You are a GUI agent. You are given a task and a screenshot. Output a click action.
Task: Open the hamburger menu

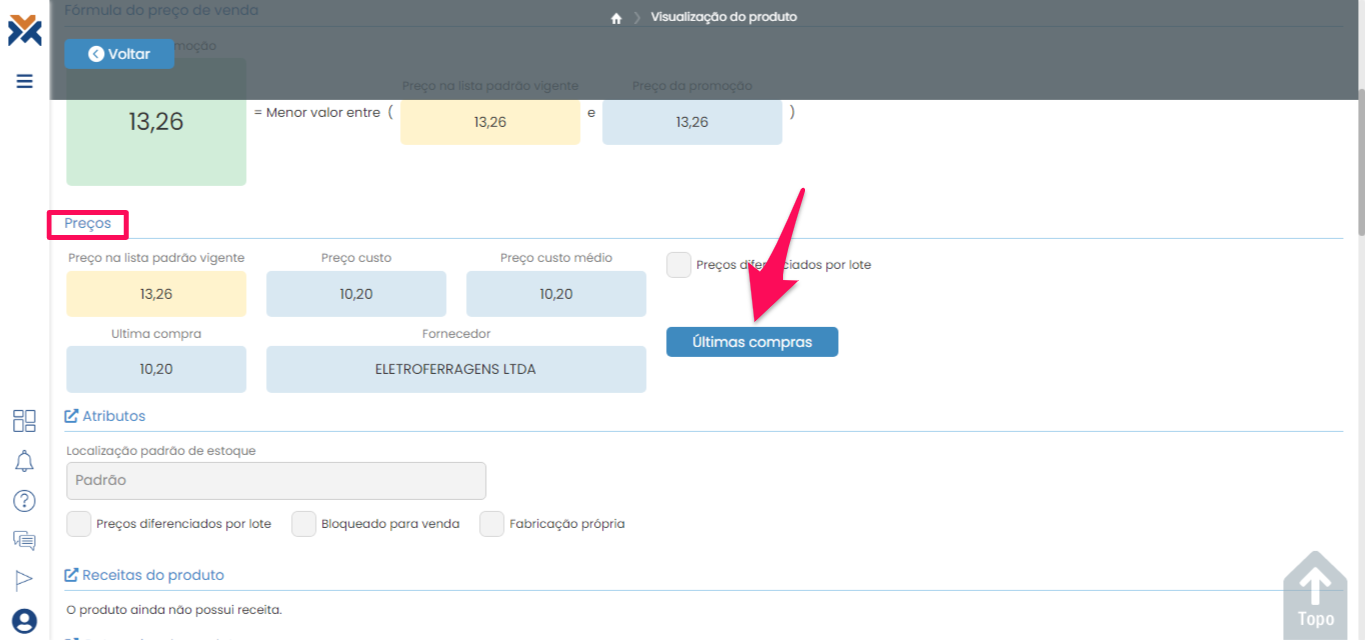pyautogui.click(x=25, y=81)
